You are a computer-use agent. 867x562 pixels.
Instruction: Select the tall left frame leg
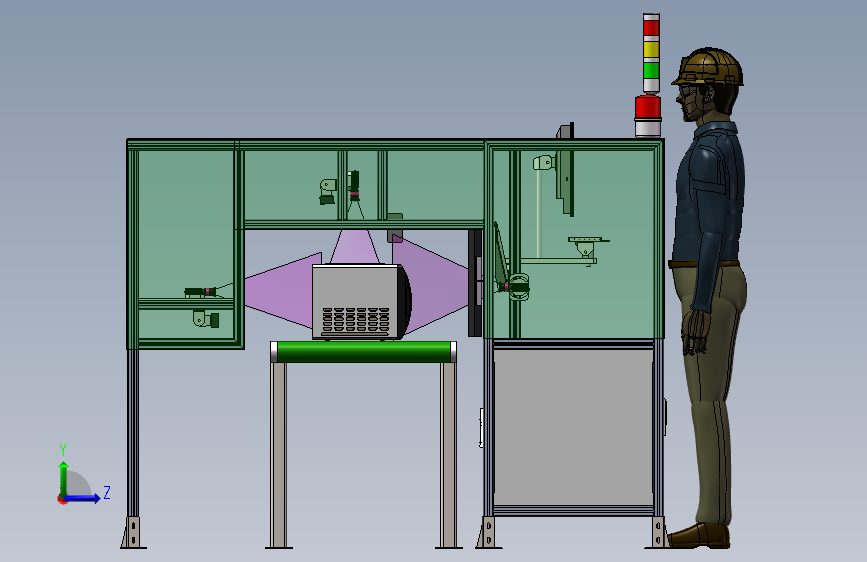tap(133, 433)
